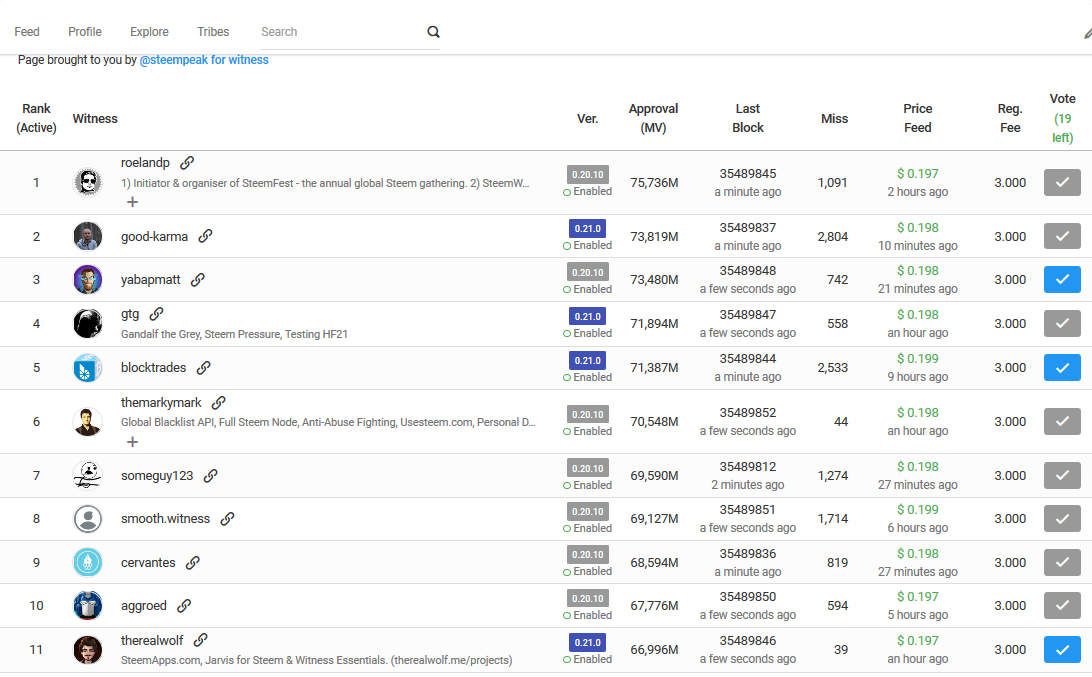Click cervantes avatar icon

coord(88,563)
